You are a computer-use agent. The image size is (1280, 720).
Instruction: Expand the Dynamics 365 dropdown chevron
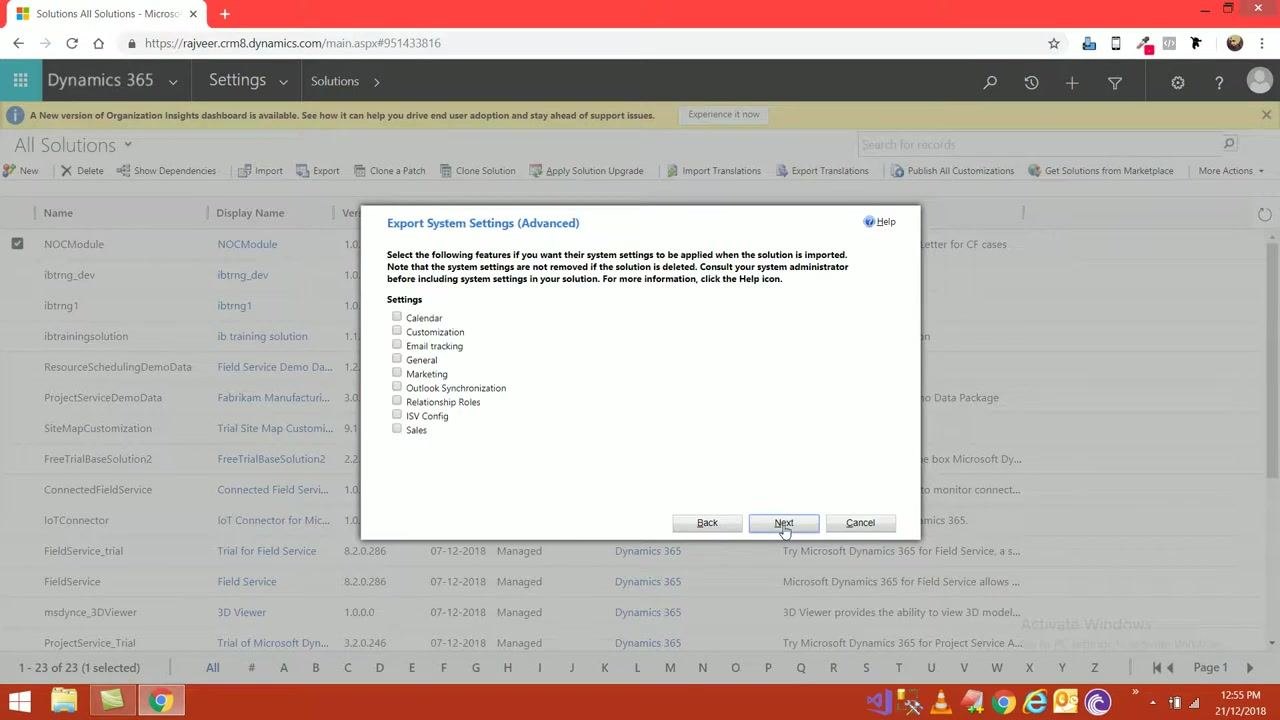click(x=173, y=82)
